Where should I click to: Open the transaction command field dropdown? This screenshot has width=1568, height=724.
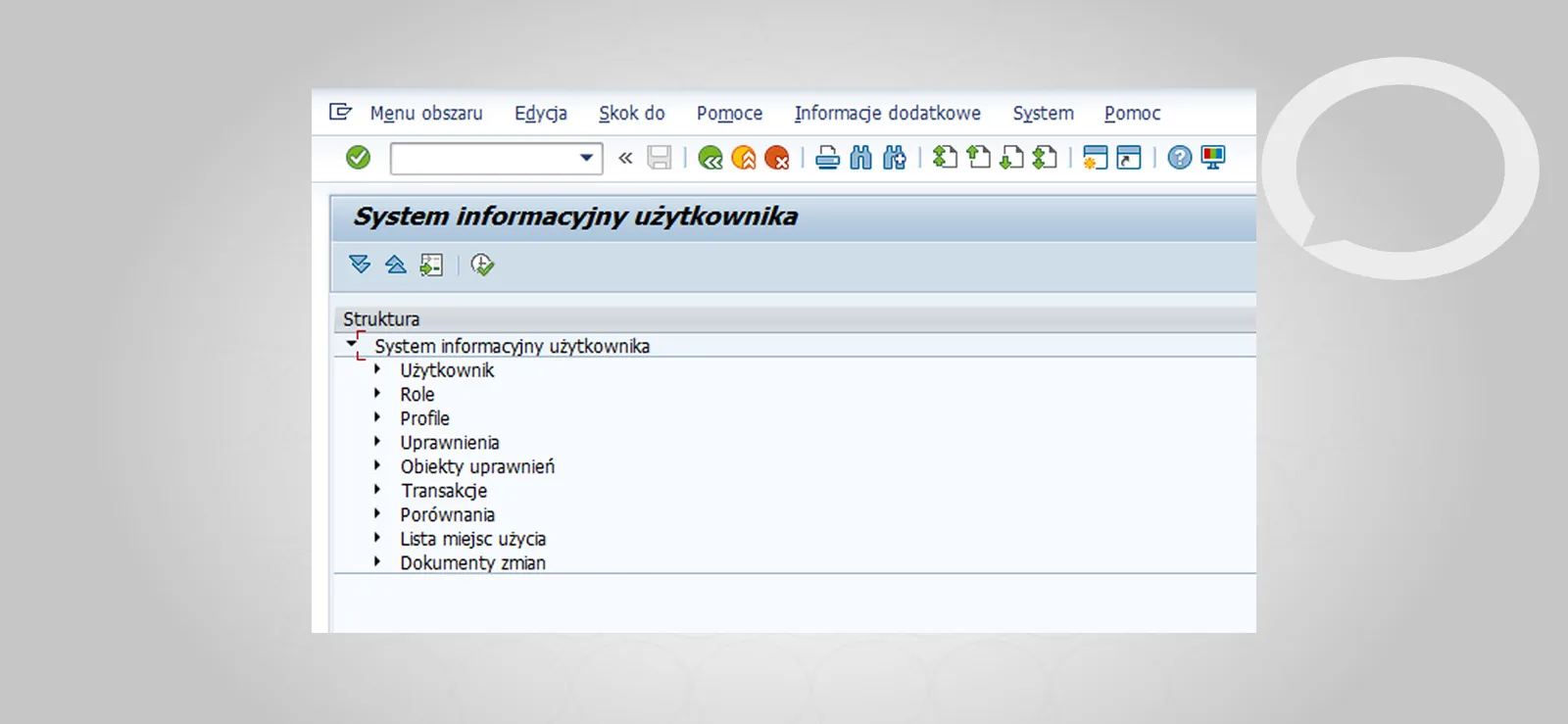[586, 158]
